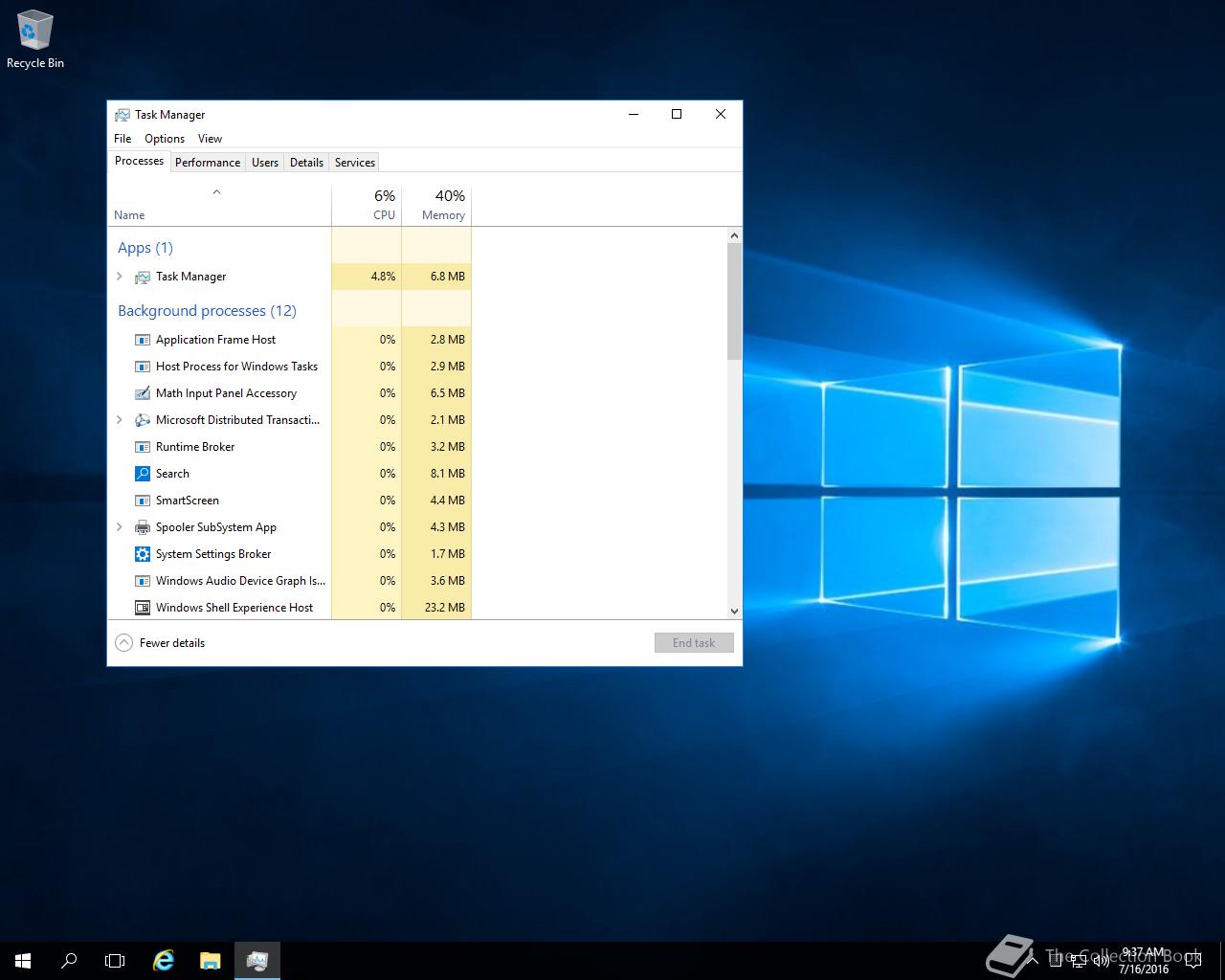Select the SmartScreen process name
This screenshot has height=980, width=1225.
coord(188,501)
